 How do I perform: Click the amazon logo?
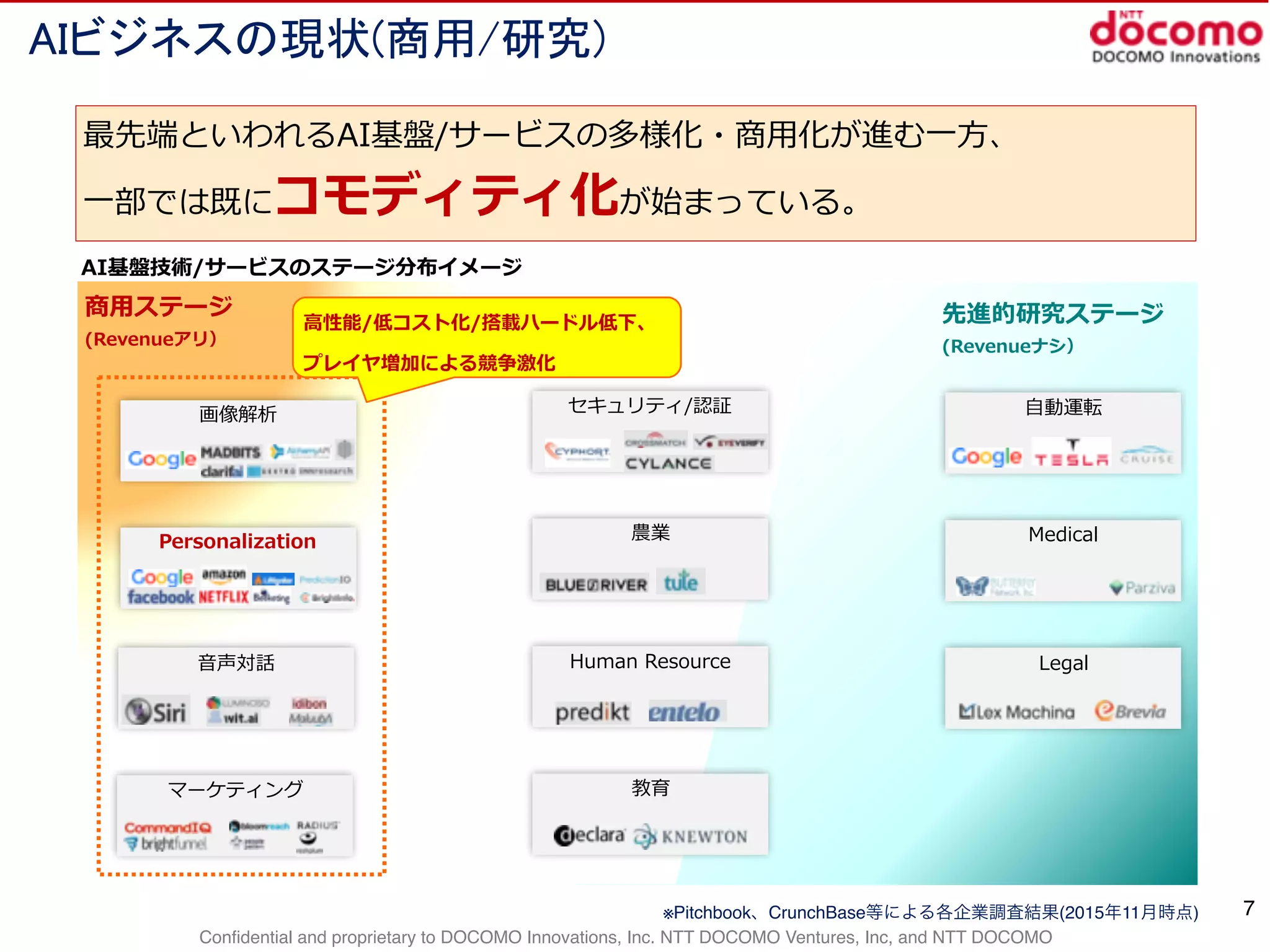pos(224,576)
